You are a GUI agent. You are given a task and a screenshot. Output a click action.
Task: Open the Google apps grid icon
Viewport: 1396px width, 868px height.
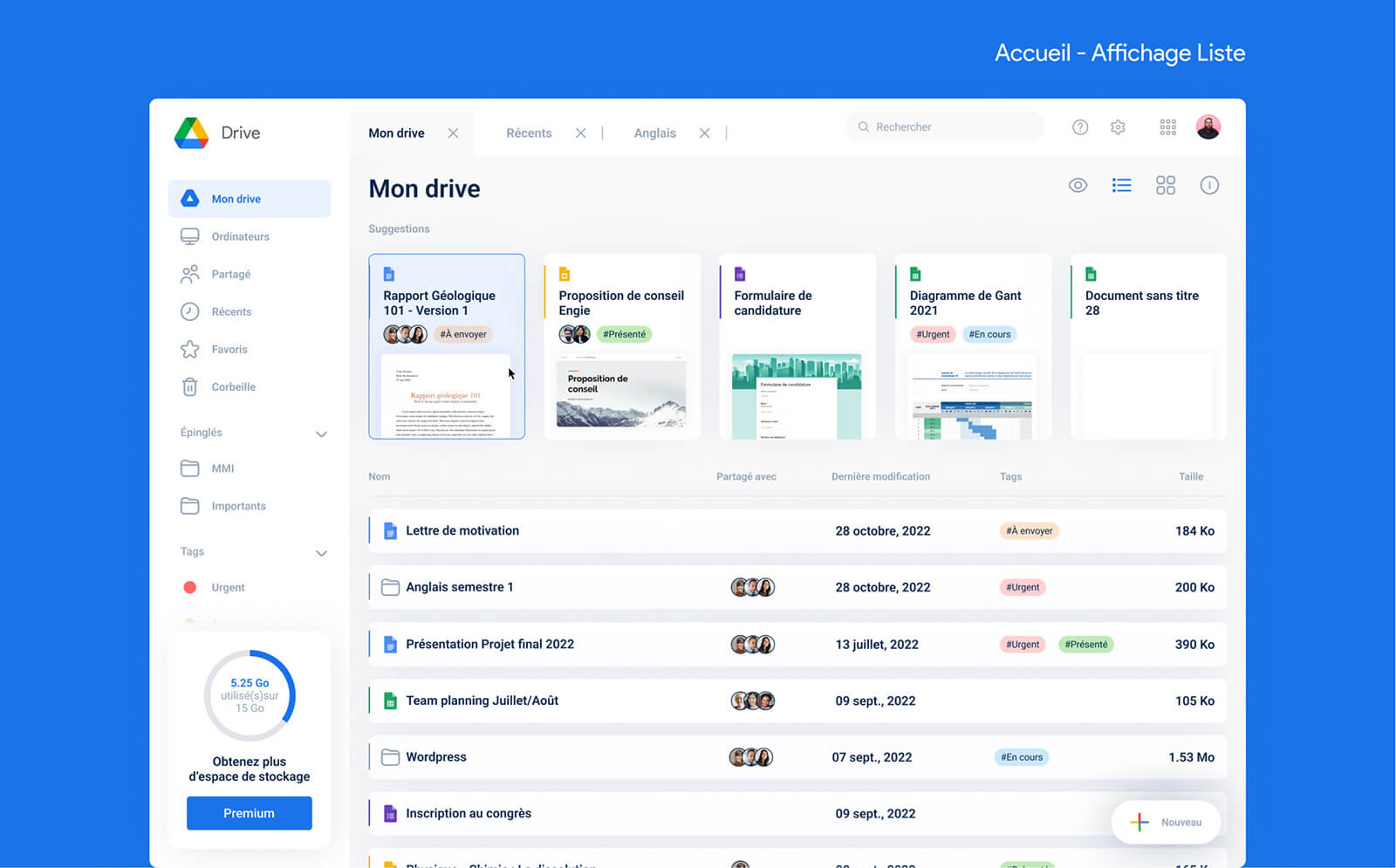click(1167, 127)
